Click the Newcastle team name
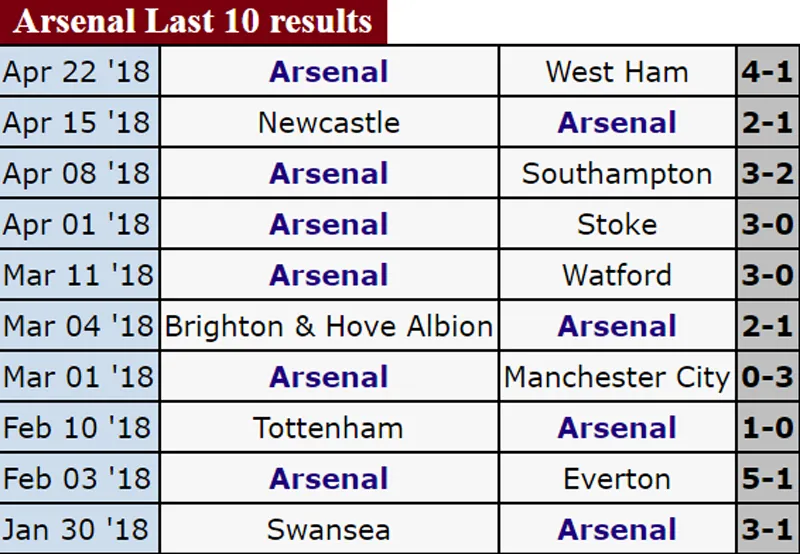The width and height of the screenshot is (800, 554). click(329, 123)
